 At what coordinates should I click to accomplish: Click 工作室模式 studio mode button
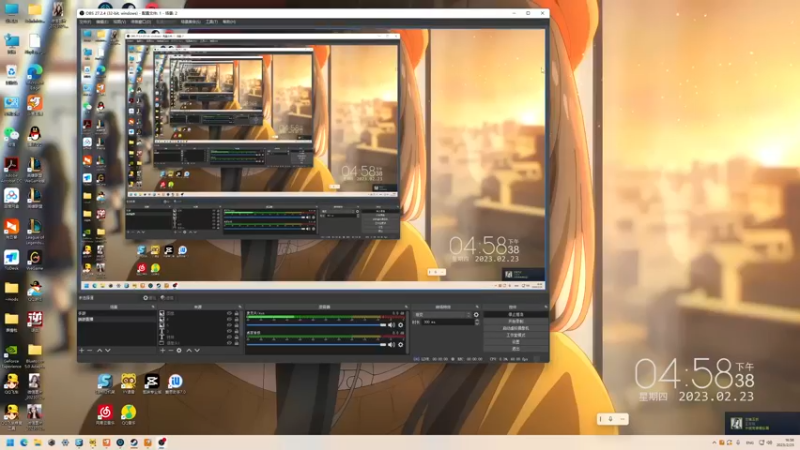[515, 335]
